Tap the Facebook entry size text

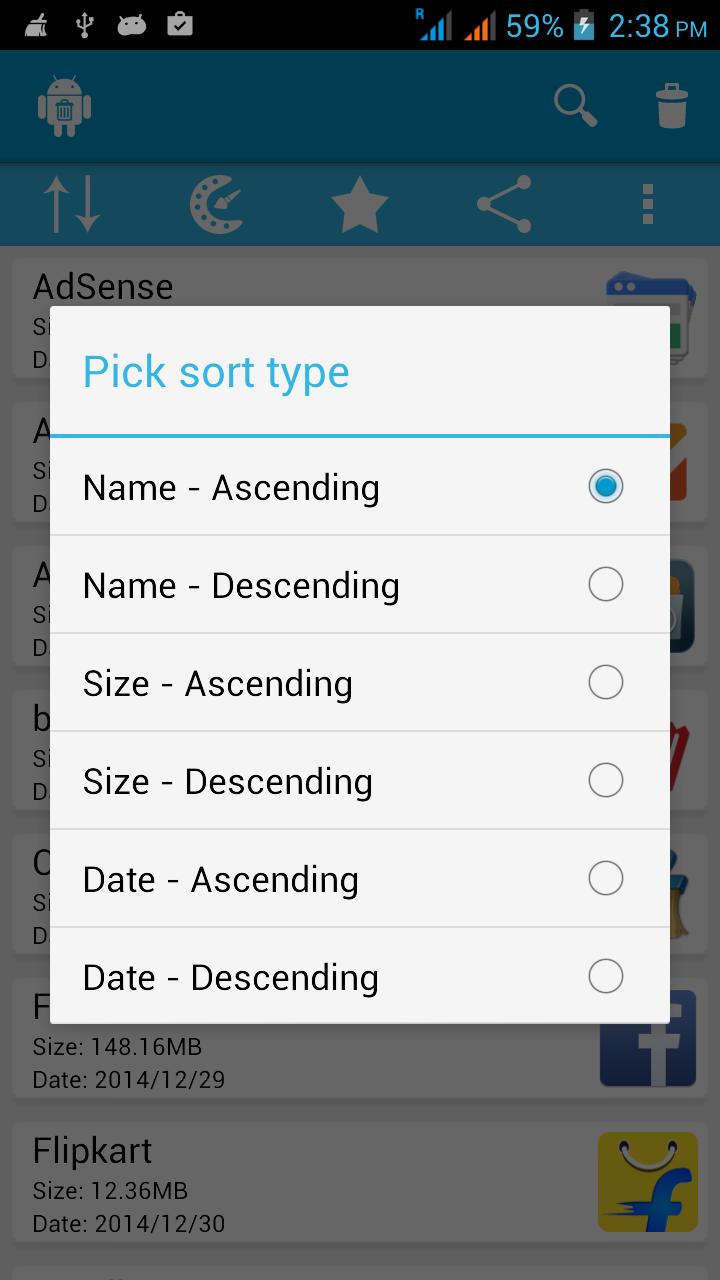click(x=117, y=1047)
